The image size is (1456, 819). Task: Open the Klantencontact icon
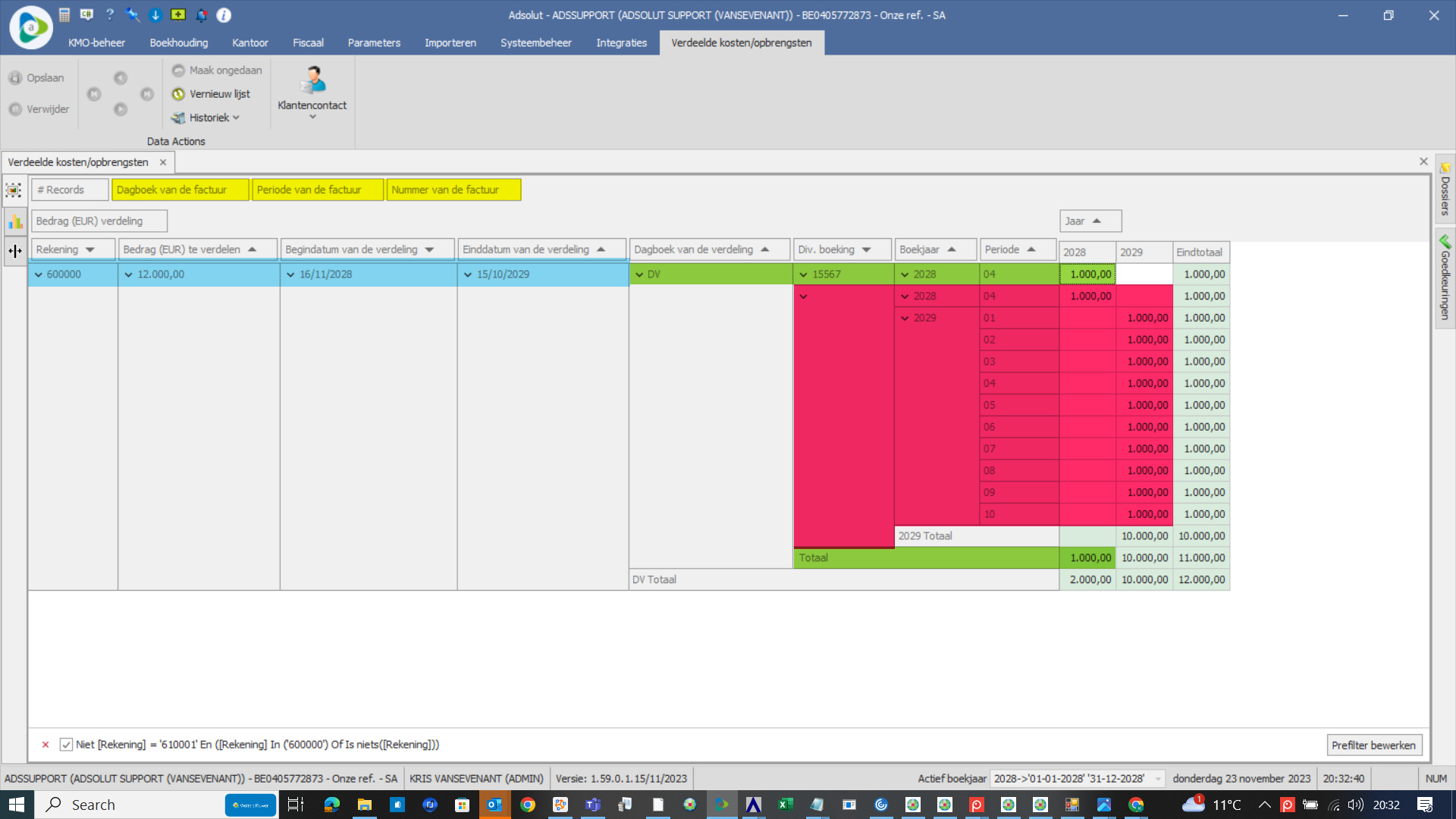[312, 80]
